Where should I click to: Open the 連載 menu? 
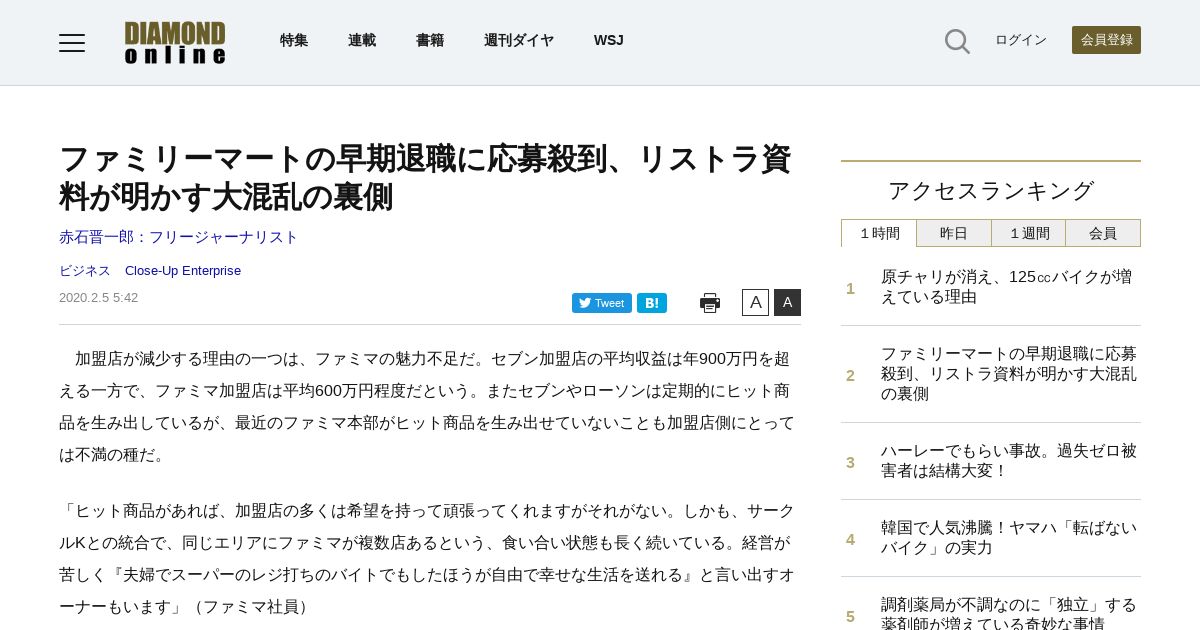(362, 40)
